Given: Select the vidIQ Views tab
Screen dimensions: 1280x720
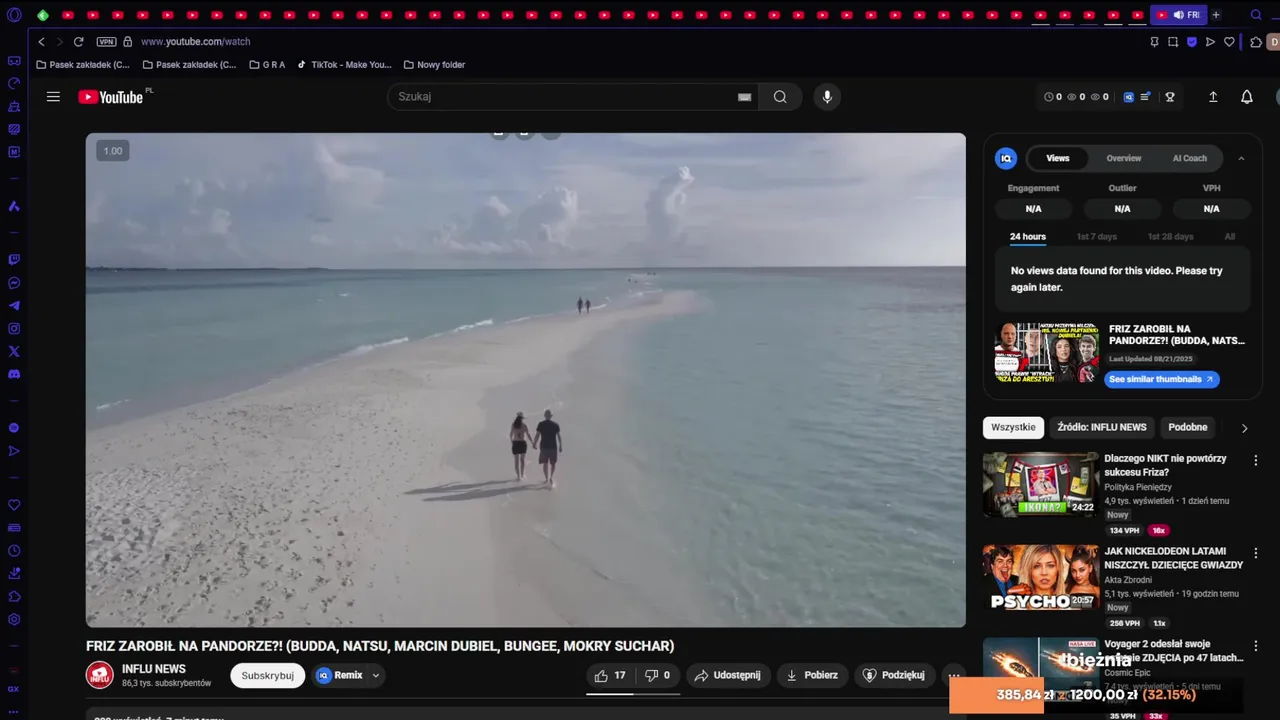Looking at the screenshot, I should tap(1058, 158).
